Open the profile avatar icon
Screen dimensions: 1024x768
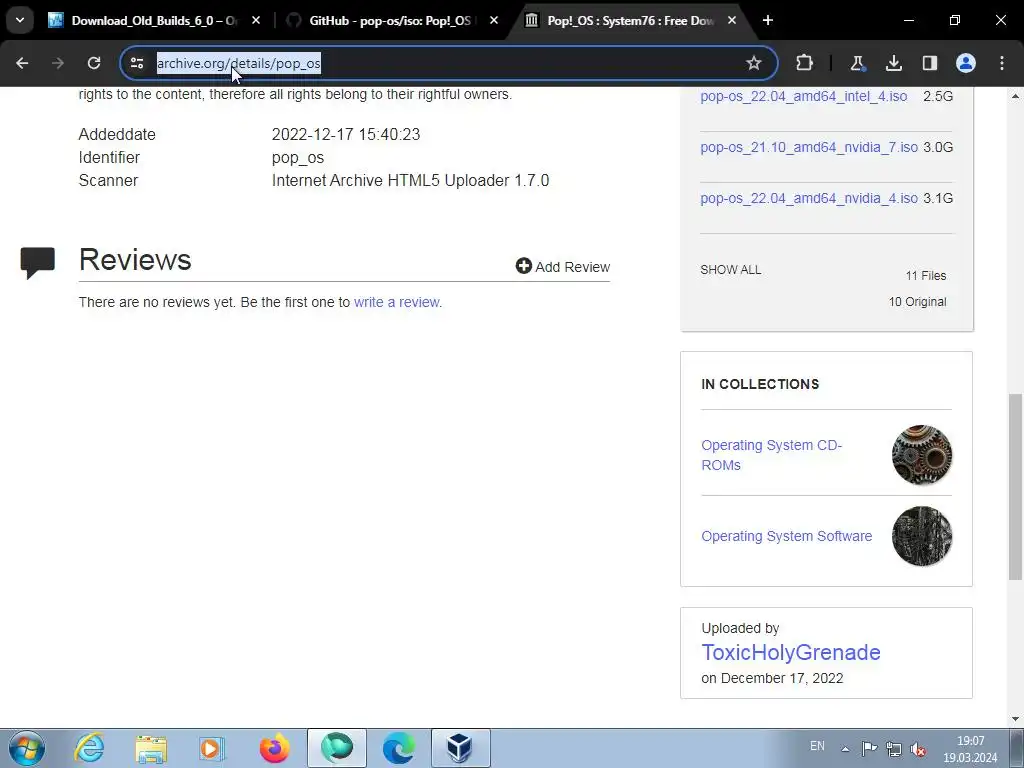tap(966, 63)
